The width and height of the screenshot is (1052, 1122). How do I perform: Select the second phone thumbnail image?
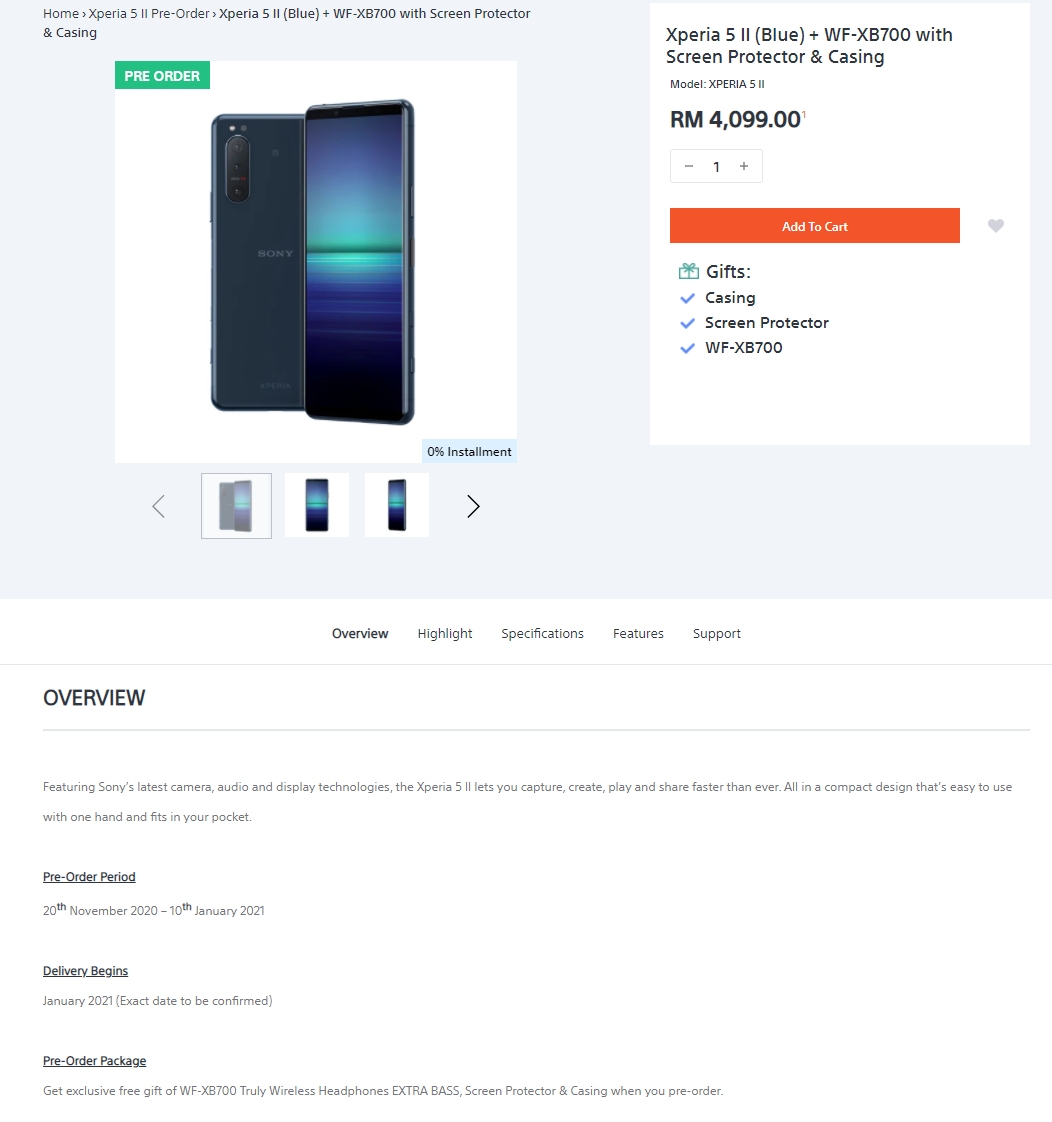[317, 506]
